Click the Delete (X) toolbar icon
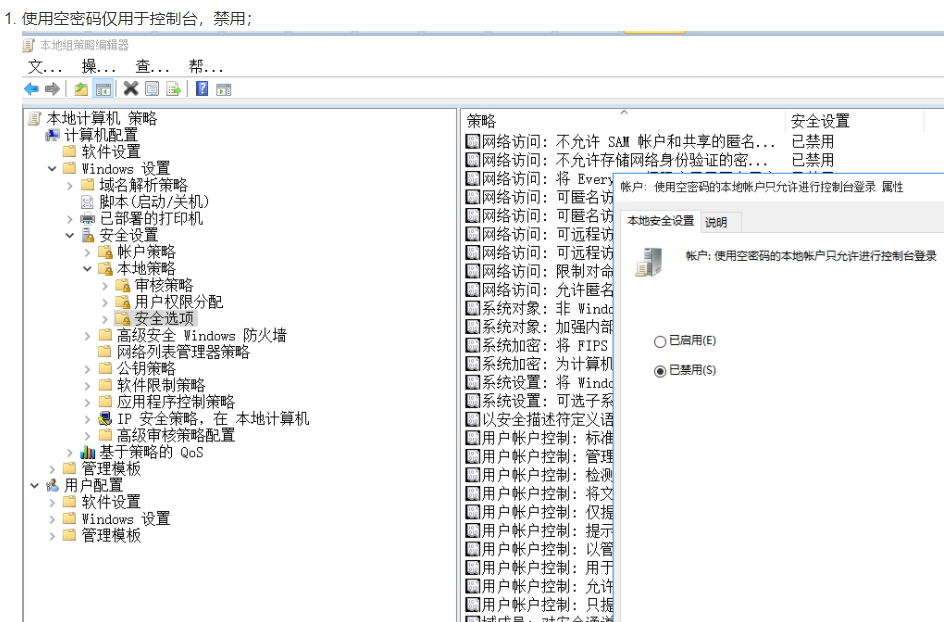This screenshot has width=952, height=622. pyautogui.click(x=130, y=88)
